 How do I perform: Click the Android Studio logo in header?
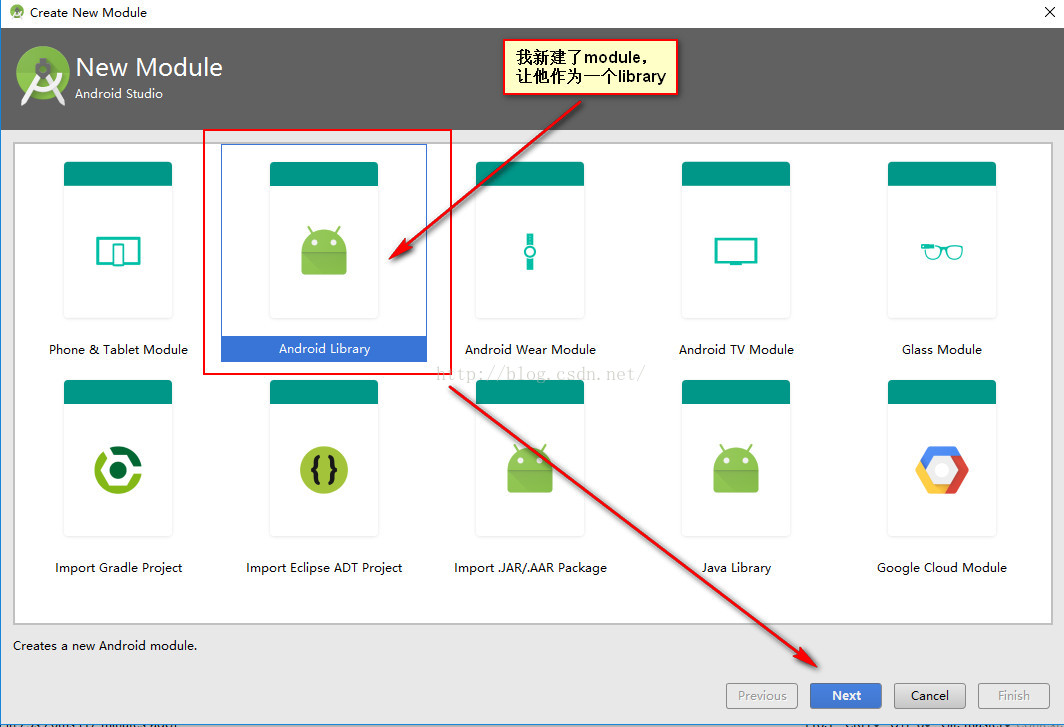coord(43,75)
